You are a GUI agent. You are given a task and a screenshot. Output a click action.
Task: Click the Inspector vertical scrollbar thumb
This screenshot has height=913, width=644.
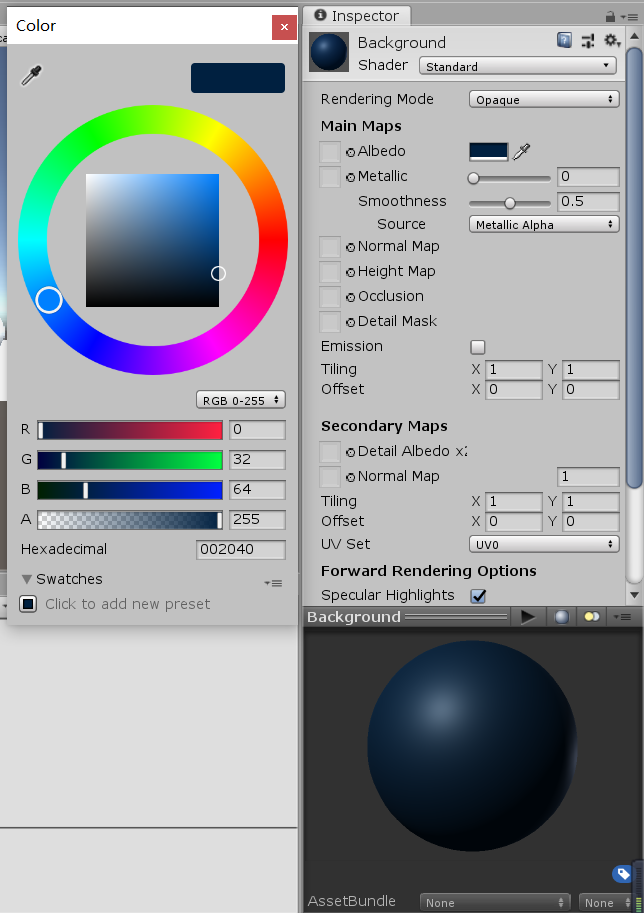click(634, 268)
